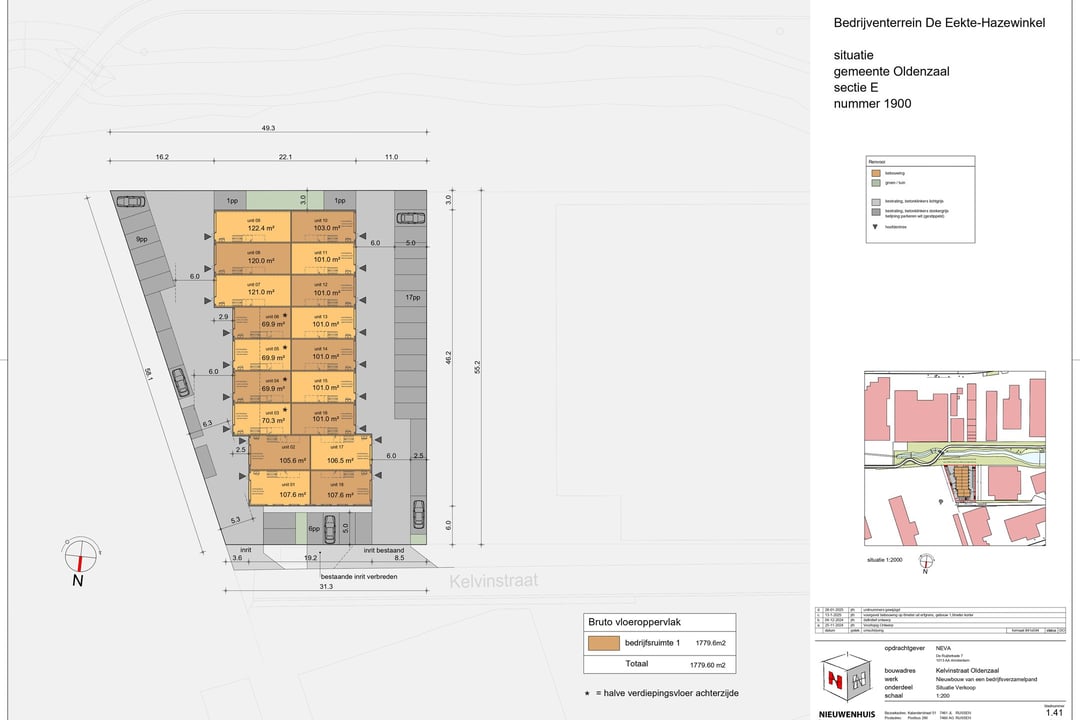Viewport: 1080px width, 720px height.
Task: Click the '11.0' dimension at top
Action: click(391, 157)
